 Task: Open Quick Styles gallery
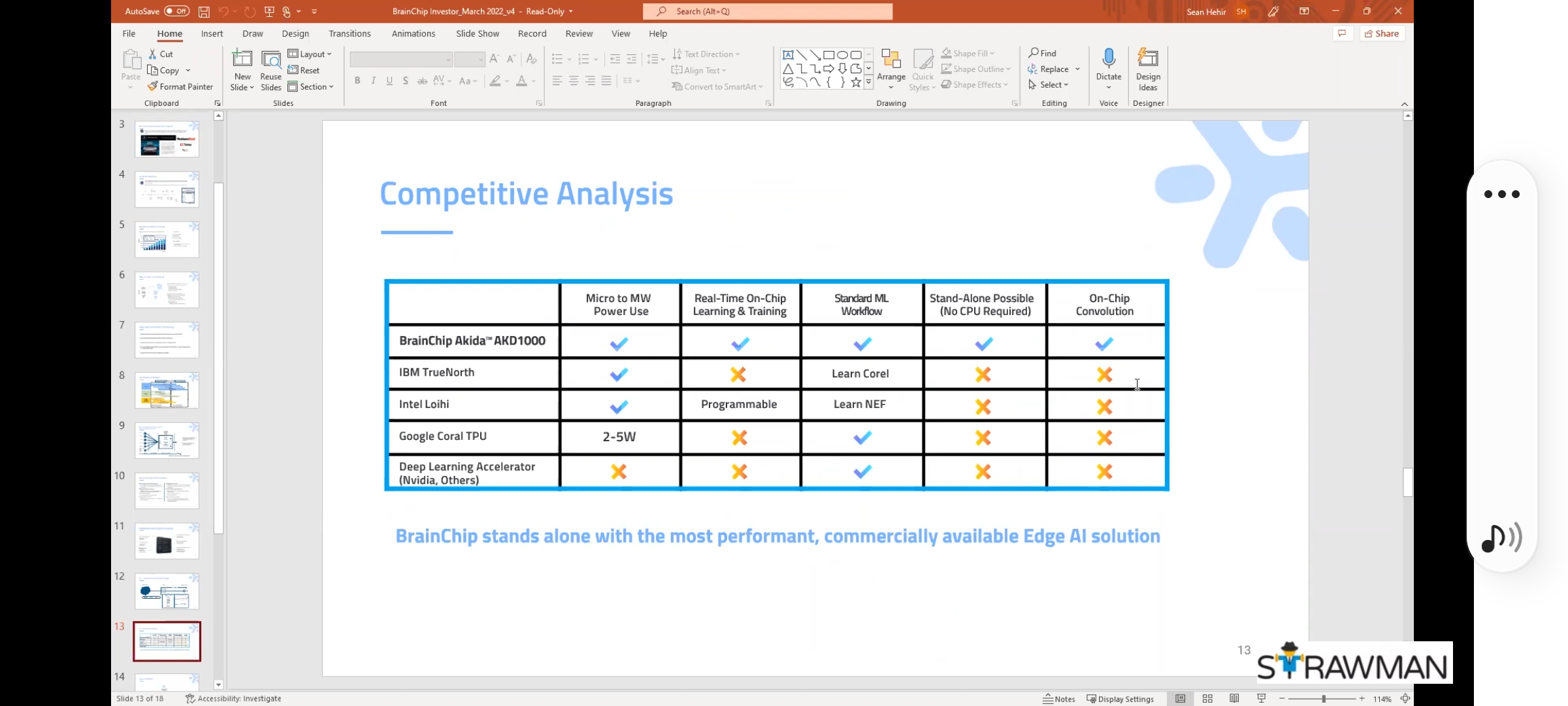tap(923, 70)
